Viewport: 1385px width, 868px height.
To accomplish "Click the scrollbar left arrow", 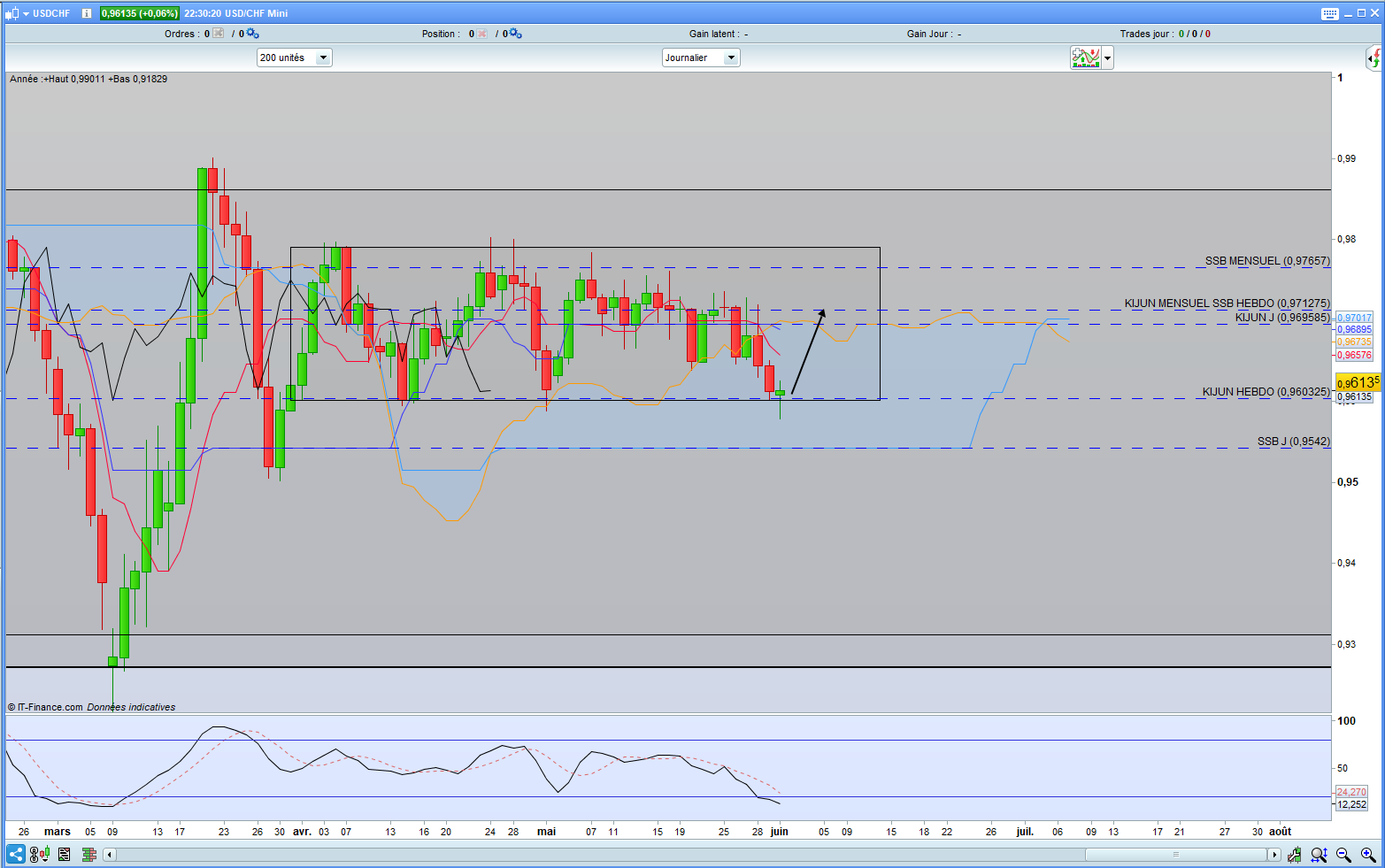I will pos(110,855).
